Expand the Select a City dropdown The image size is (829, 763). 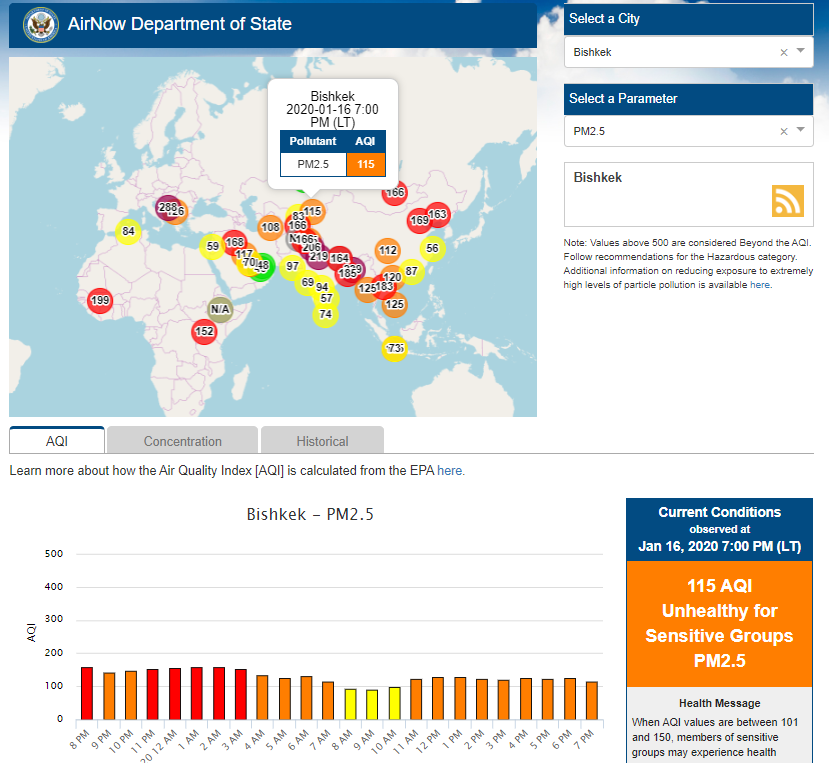pyautogui.click(x=801, y=51)
